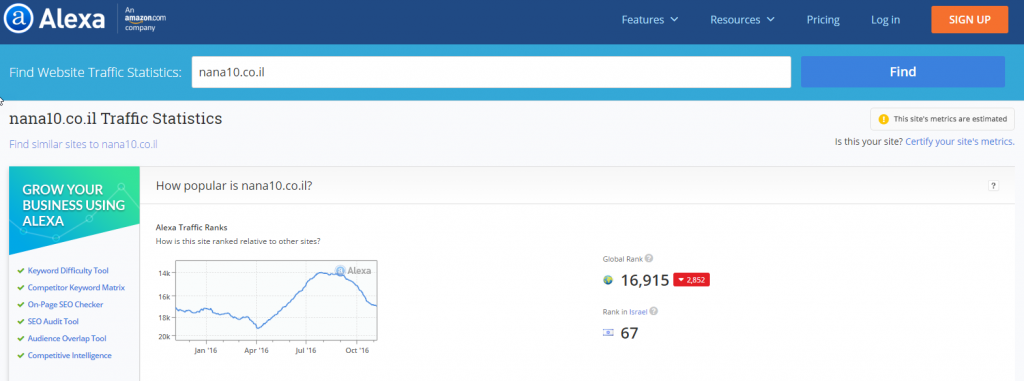
Task: Focus the website search input field
Action: (491, 72)
